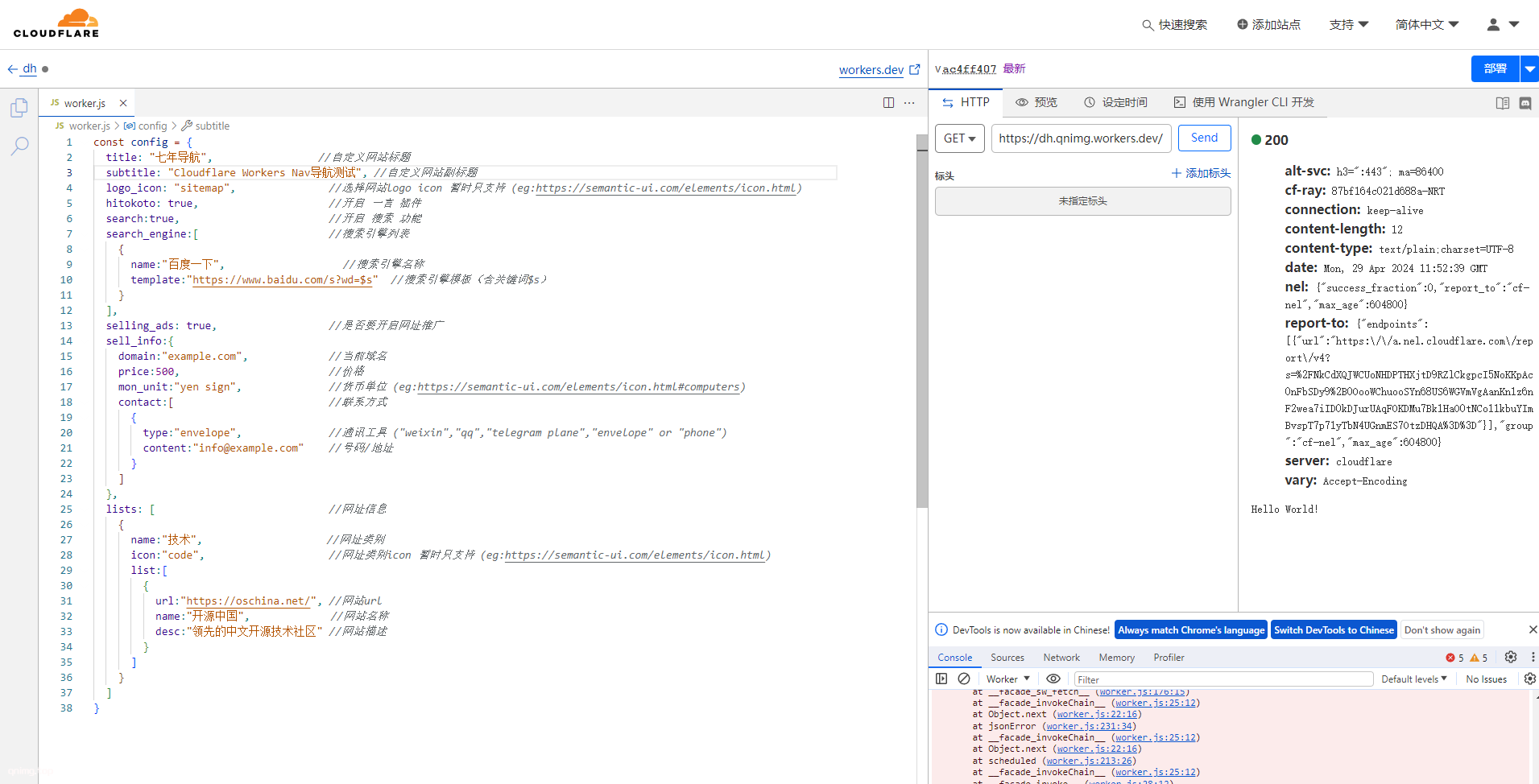Click the No Issues indicator
This screenshot has height=784, width=1539.
click(x=1486, y=679)
